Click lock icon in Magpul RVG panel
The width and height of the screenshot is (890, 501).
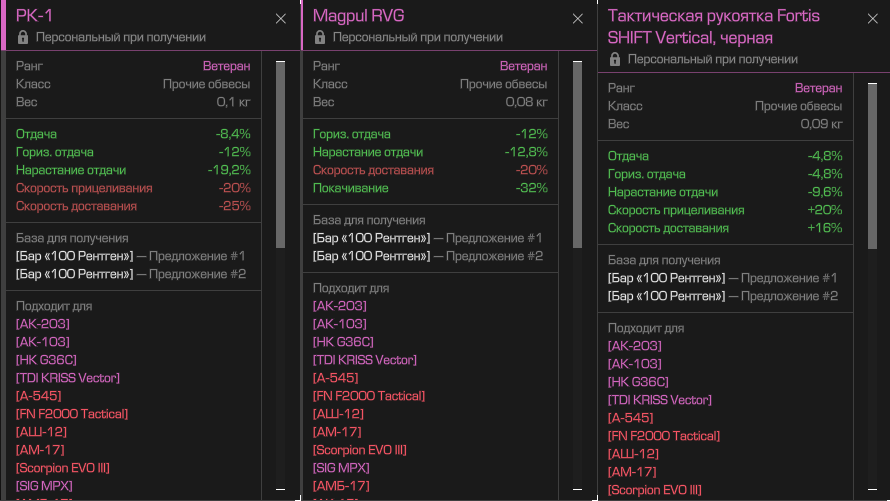click(319, 37)
